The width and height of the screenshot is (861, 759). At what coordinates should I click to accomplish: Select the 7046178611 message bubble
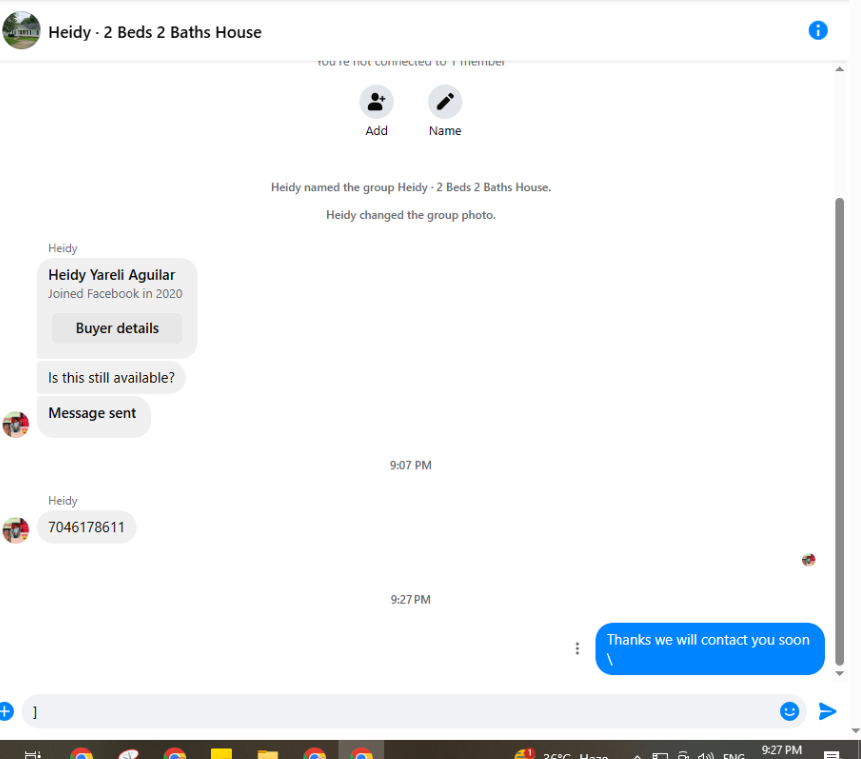[x=87, y=527]
